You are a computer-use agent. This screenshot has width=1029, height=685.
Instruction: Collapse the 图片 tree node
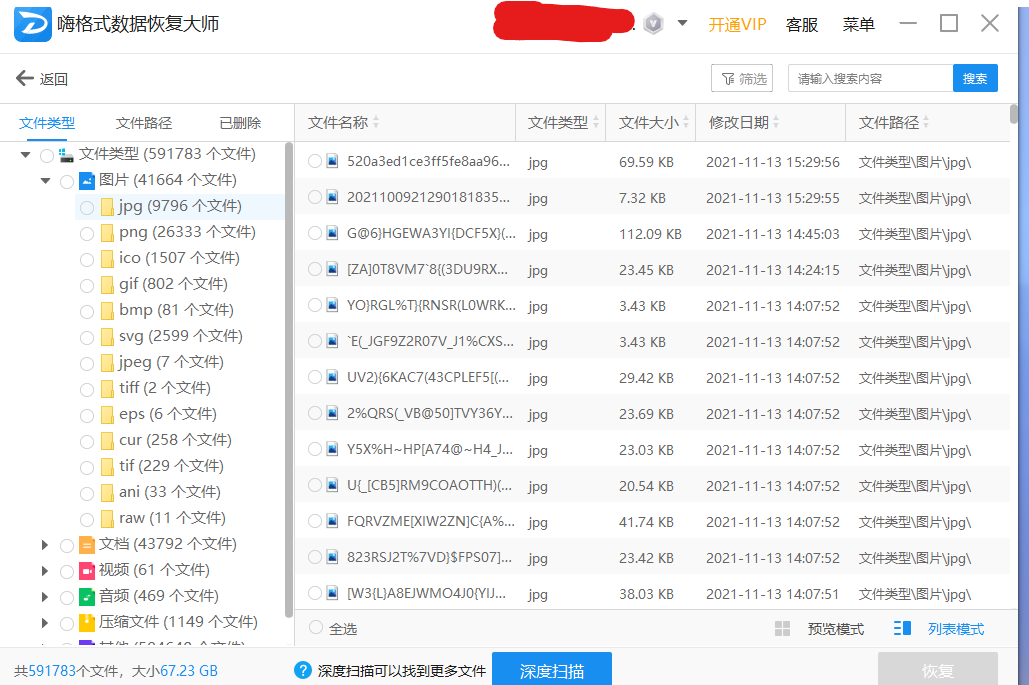tap(45, 180)
